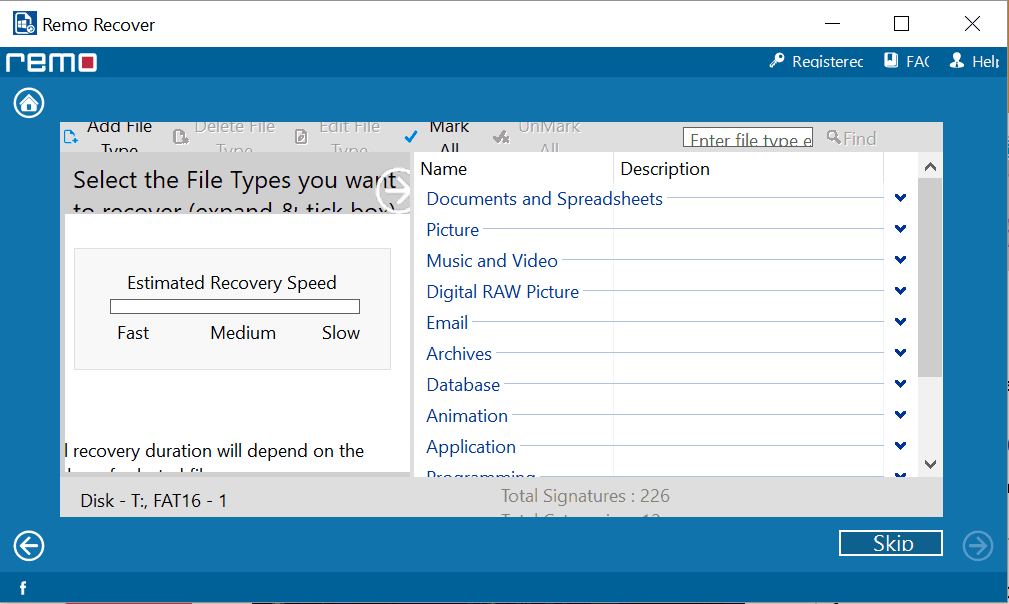Select the Music and Video label
This screenshot has width=1009, height=604.
tap(492, 261)
